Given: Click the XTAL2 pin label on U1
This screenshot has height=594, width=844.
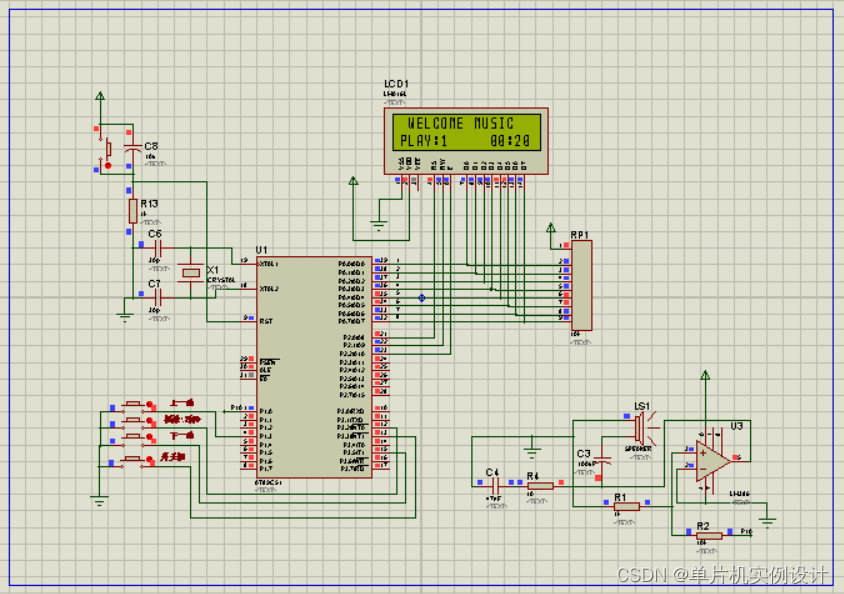Looking at the screenshot, I should tap(269, 289).
